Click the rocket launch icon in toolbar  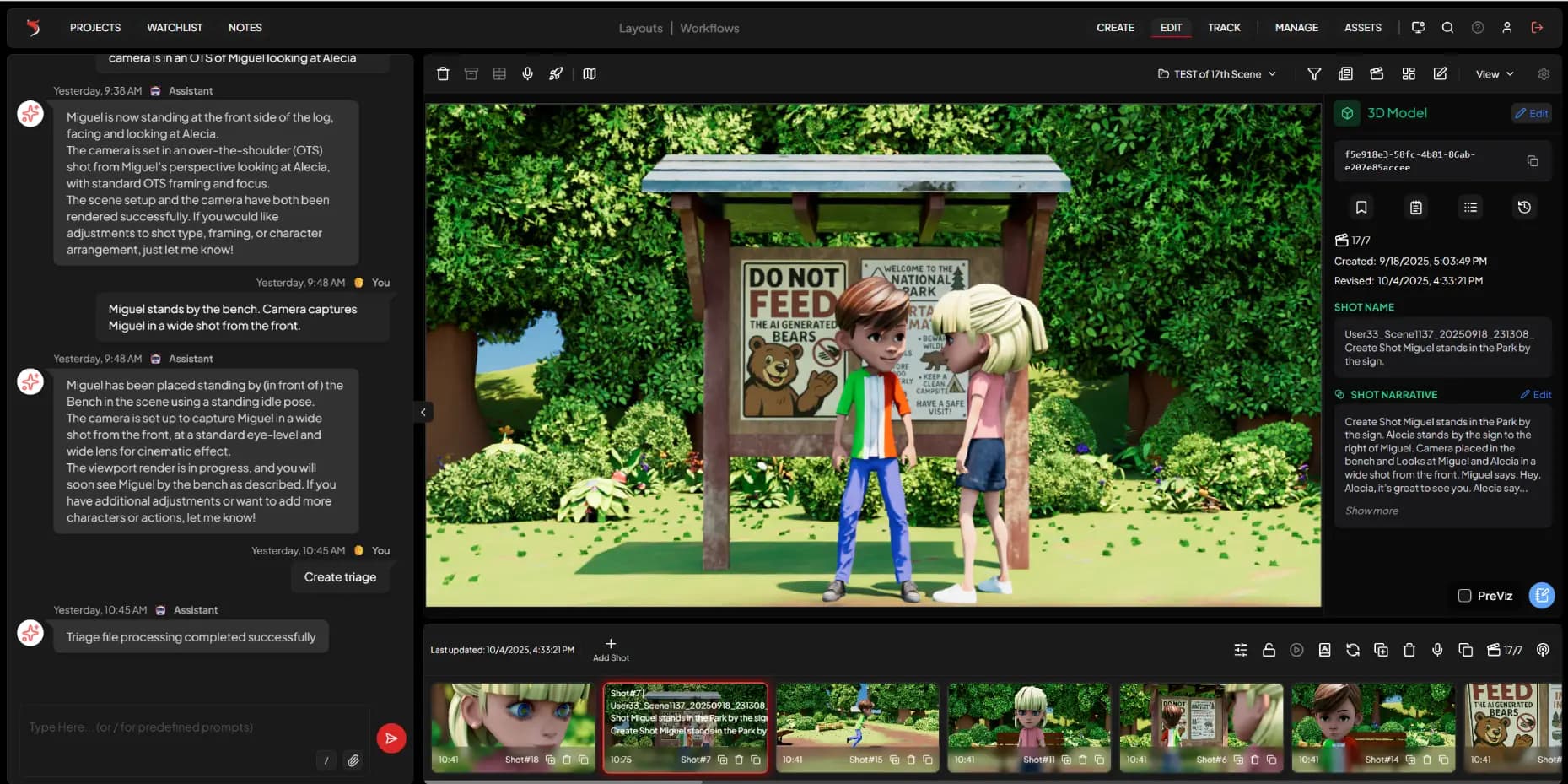point(556,74)
